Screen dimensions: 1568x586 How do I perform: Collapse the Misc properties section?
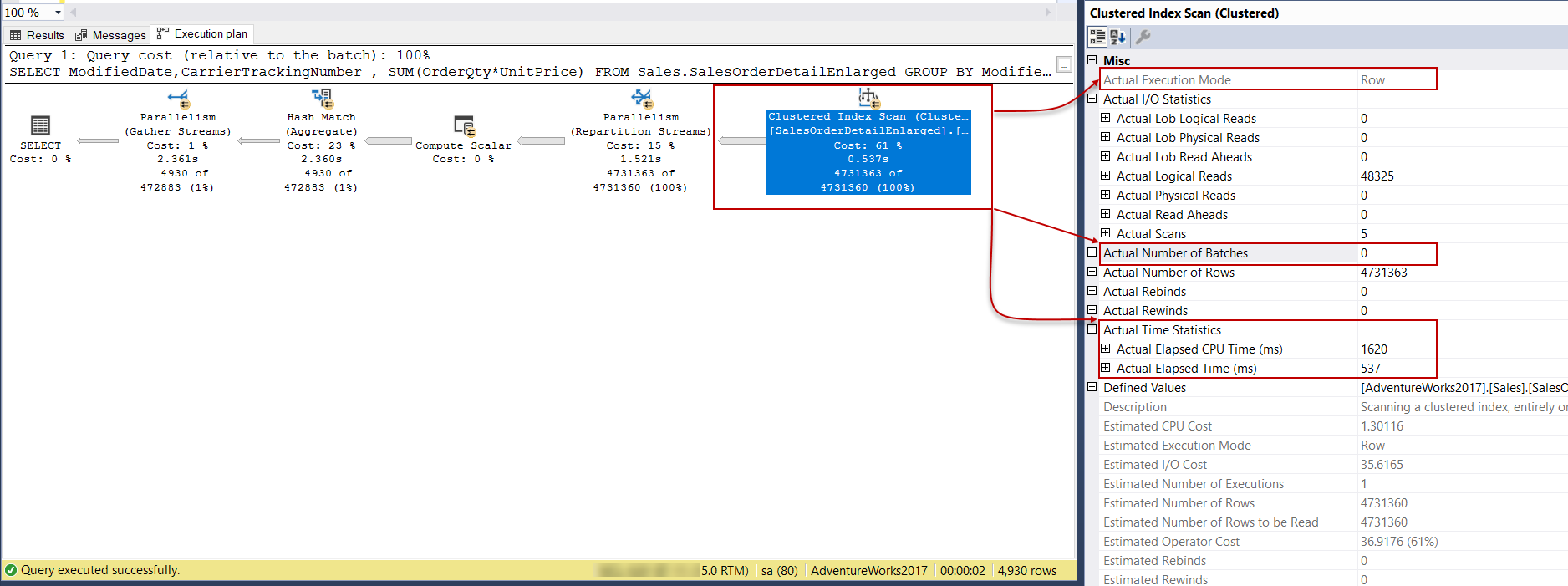click(1092, 60)
